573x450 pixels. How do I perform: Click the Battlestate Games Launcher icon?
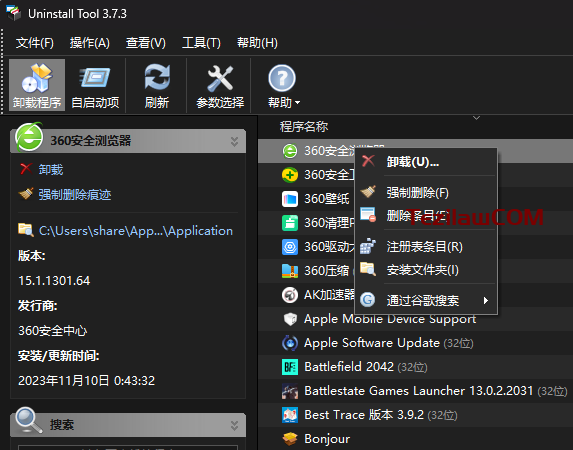pos(290,391)
